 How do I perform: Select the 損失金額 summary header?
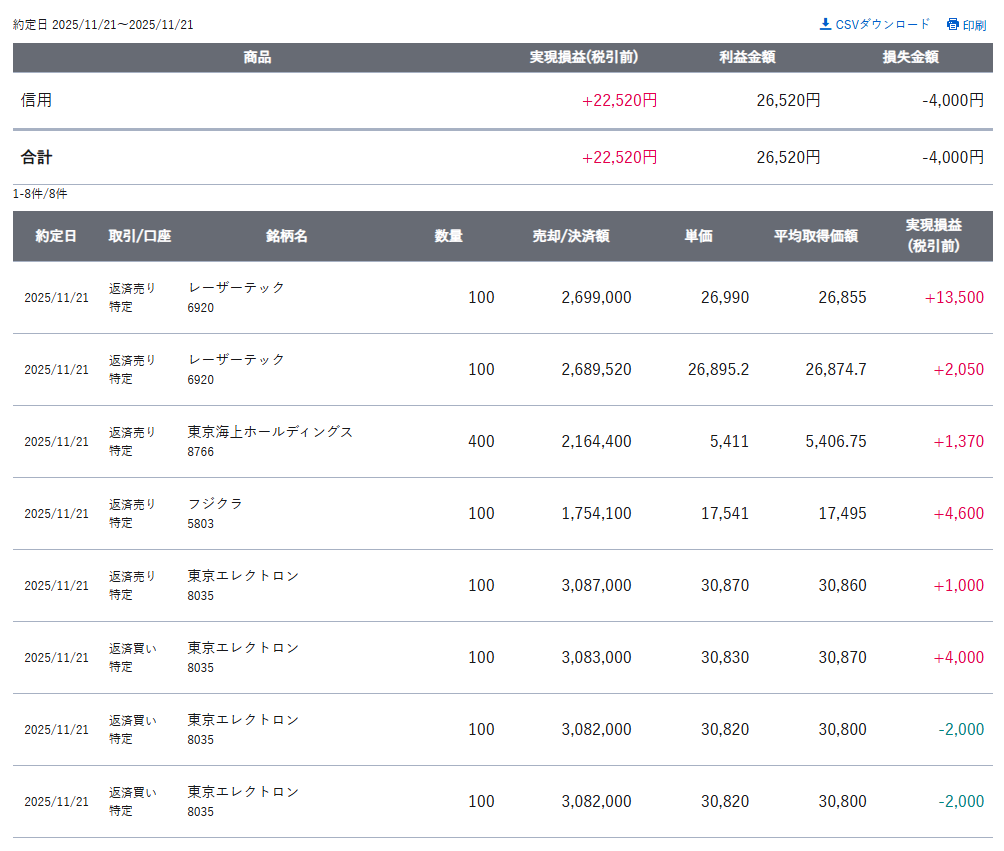point(910,58)
